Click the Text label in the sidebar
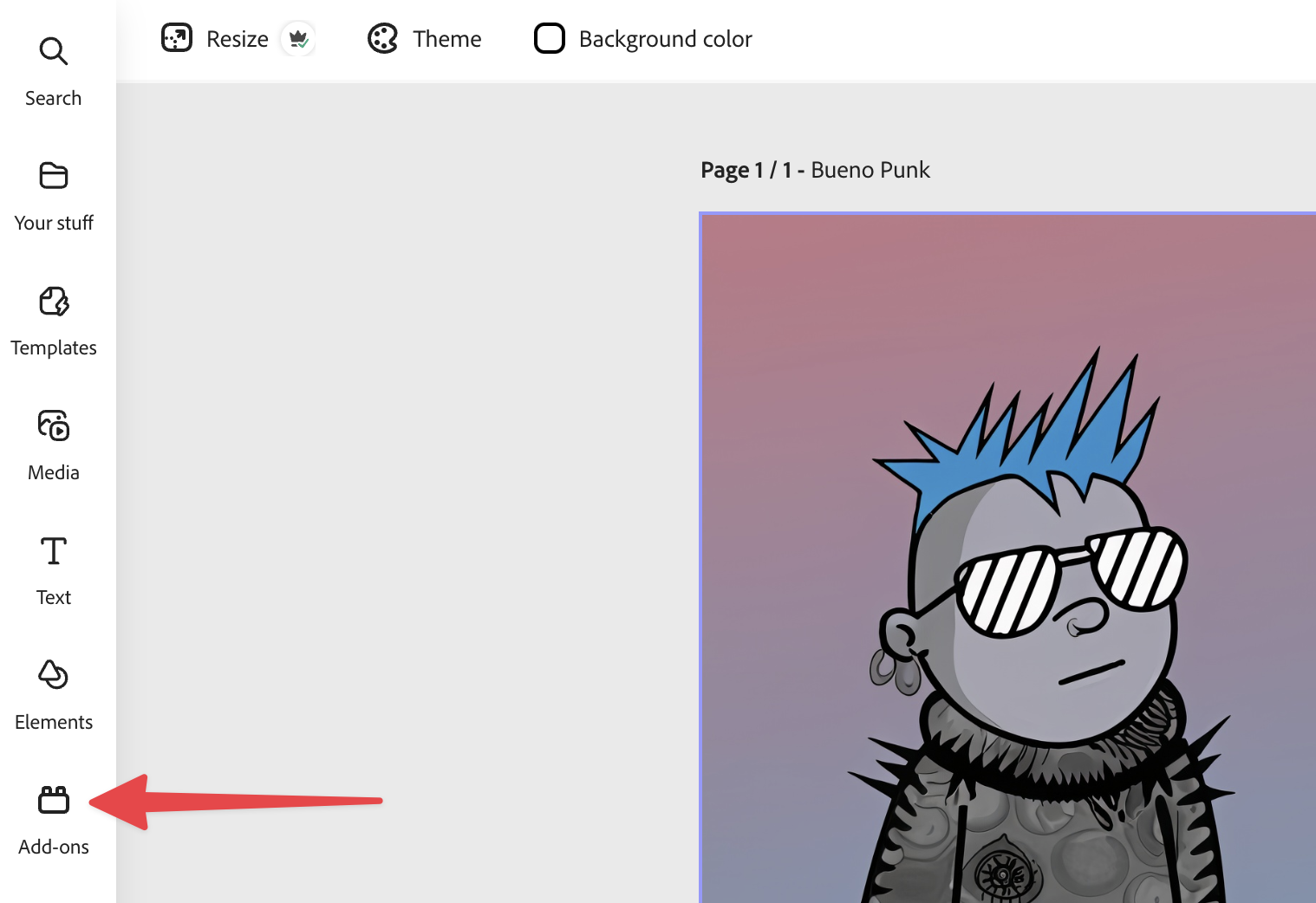 pos(54,597)
